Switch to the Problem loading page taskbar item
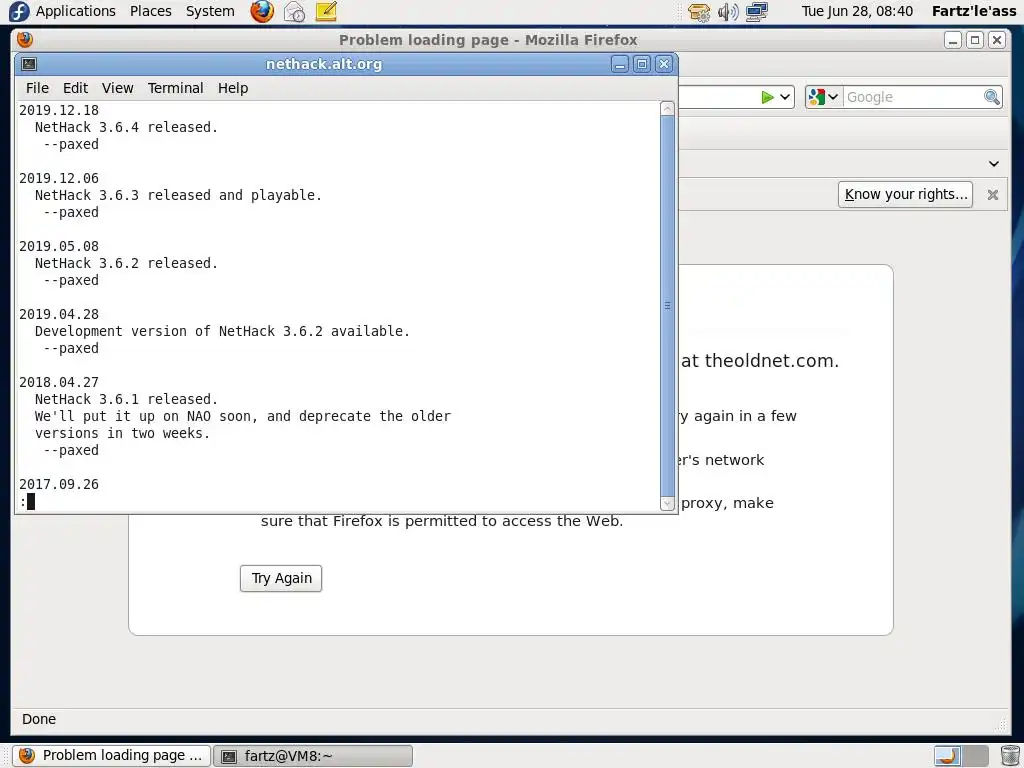This screenshot has height=768, width=1024. click(112, 756)
